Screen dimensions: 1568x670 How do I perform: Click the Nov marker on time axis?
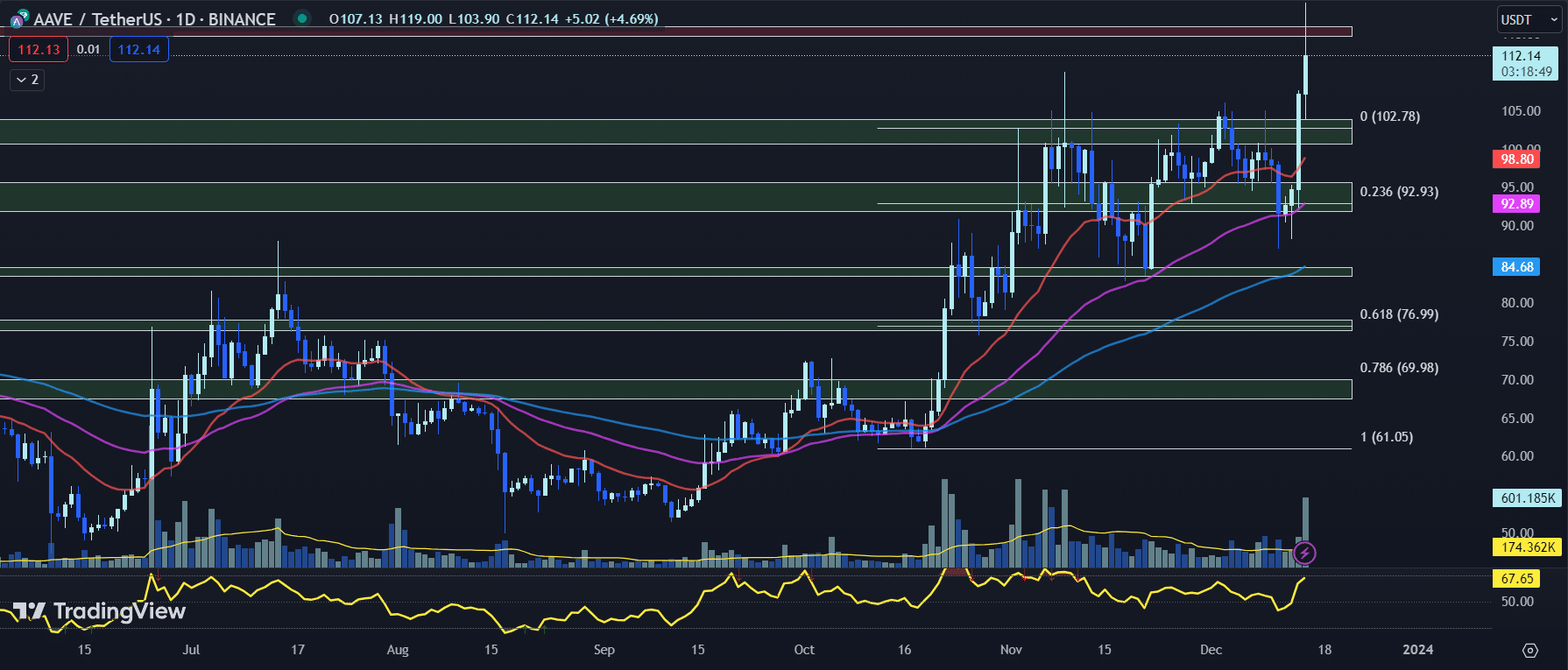coord(1011,649)
